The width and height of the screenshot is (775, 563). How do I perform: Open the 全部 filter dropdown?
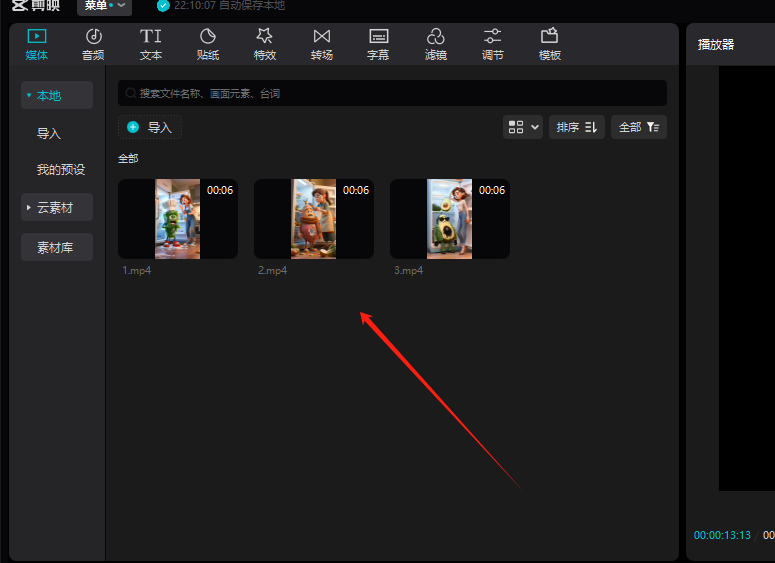[638, 127]
